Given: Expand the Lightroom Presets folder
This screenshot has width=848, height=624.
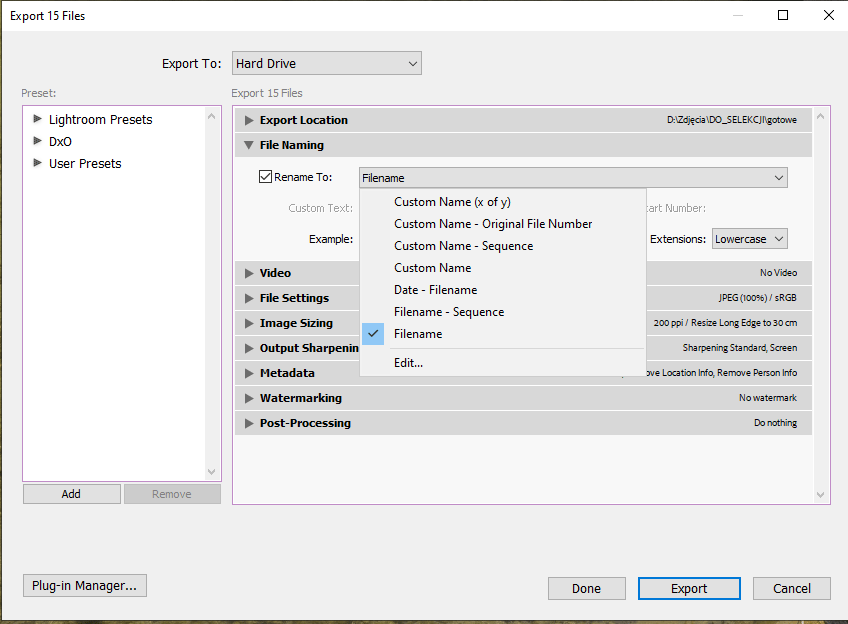Looking at the screenshot, I should (38, 119).
